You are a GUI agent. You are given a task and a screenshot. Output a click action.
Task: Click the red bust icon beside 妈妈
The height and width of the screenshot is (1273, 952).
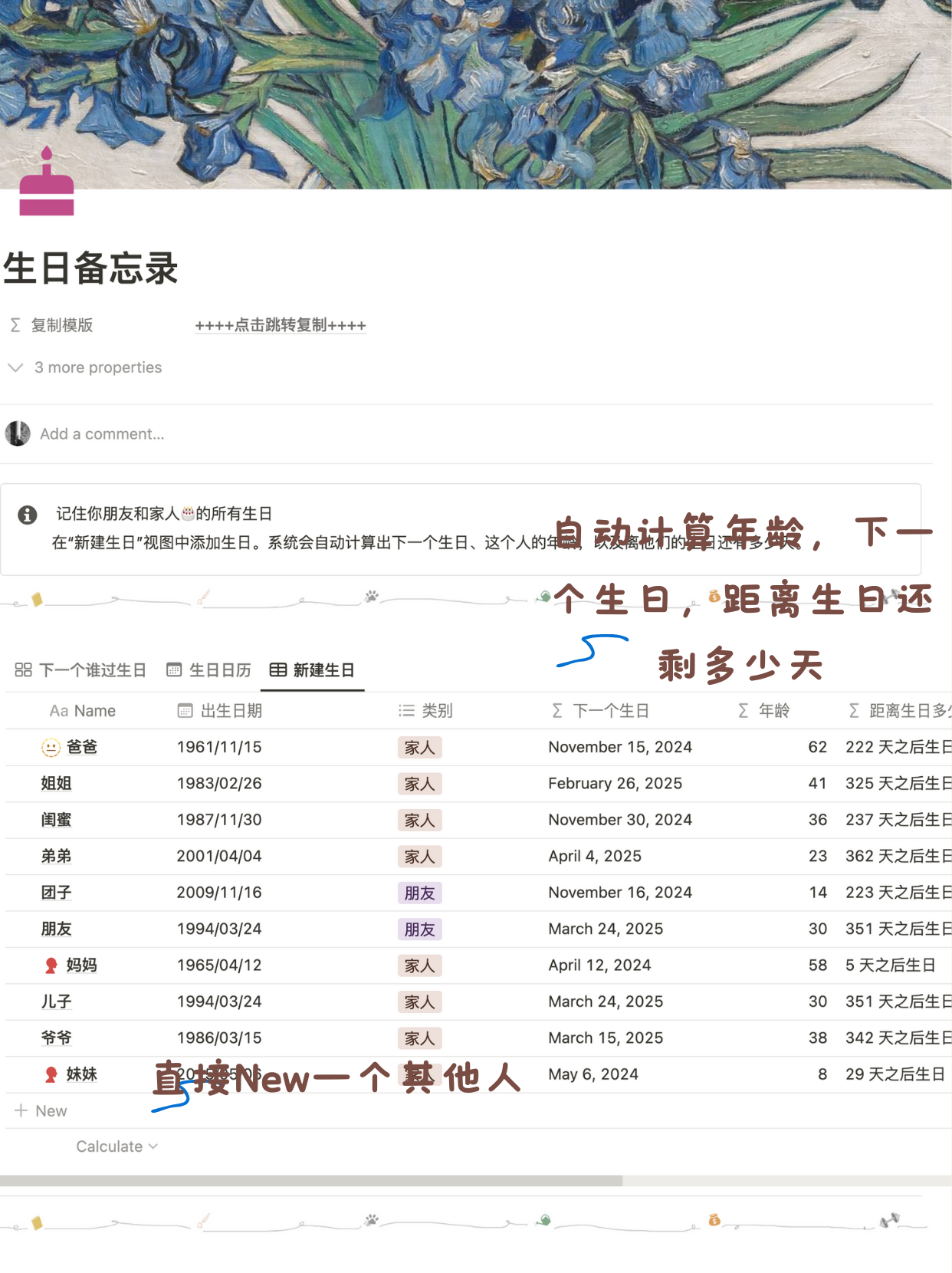[51, 965]
